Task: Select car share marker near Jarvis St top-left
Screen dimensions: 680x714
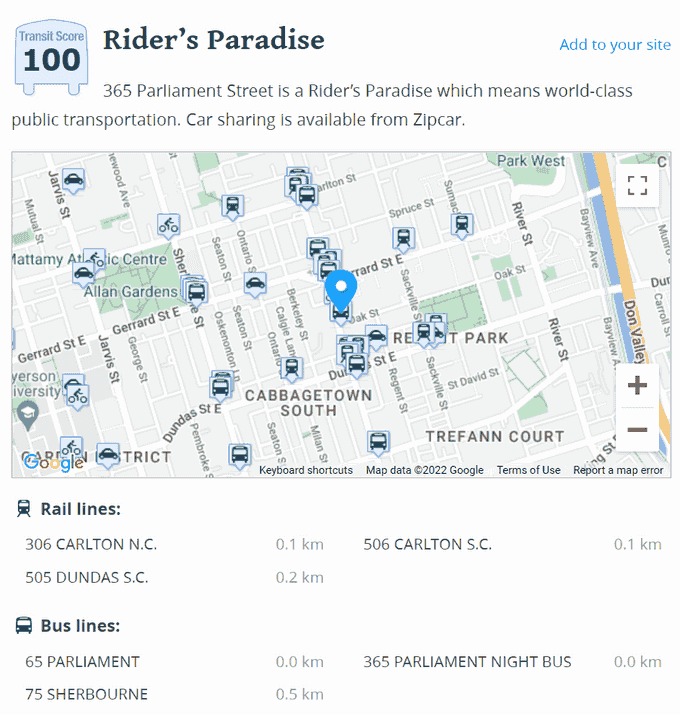Action: point(73,181)
